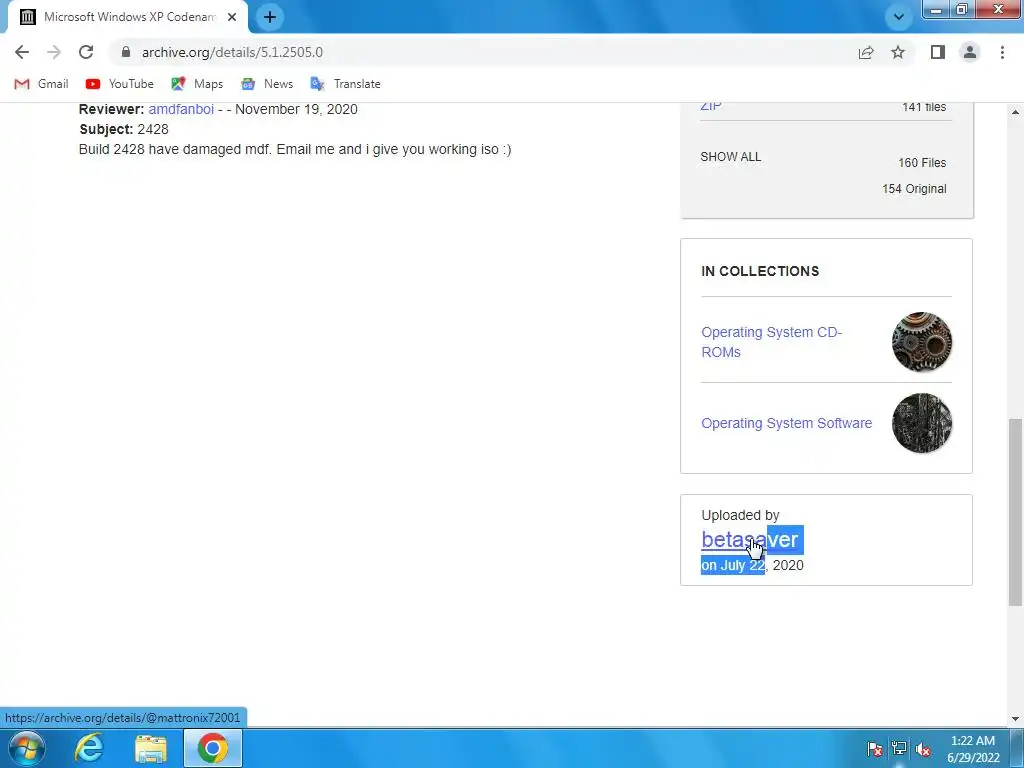Click scrollbar down arrow
This screenshot has width=1024, height=768.
click(1015, 719)
